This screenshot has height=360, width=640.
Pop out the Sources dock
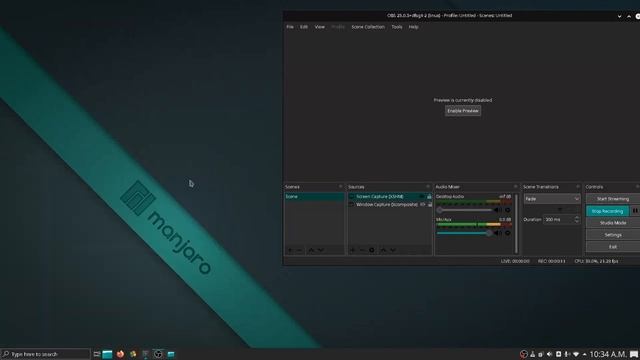pyautogui.click(x=428, y=187)
